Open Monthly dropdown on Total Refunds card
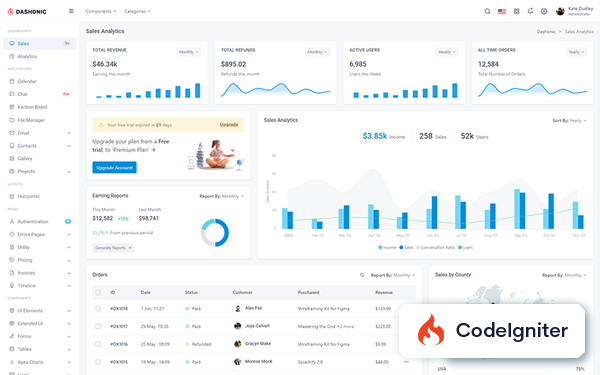600x375 pixels. coord(317,52)
